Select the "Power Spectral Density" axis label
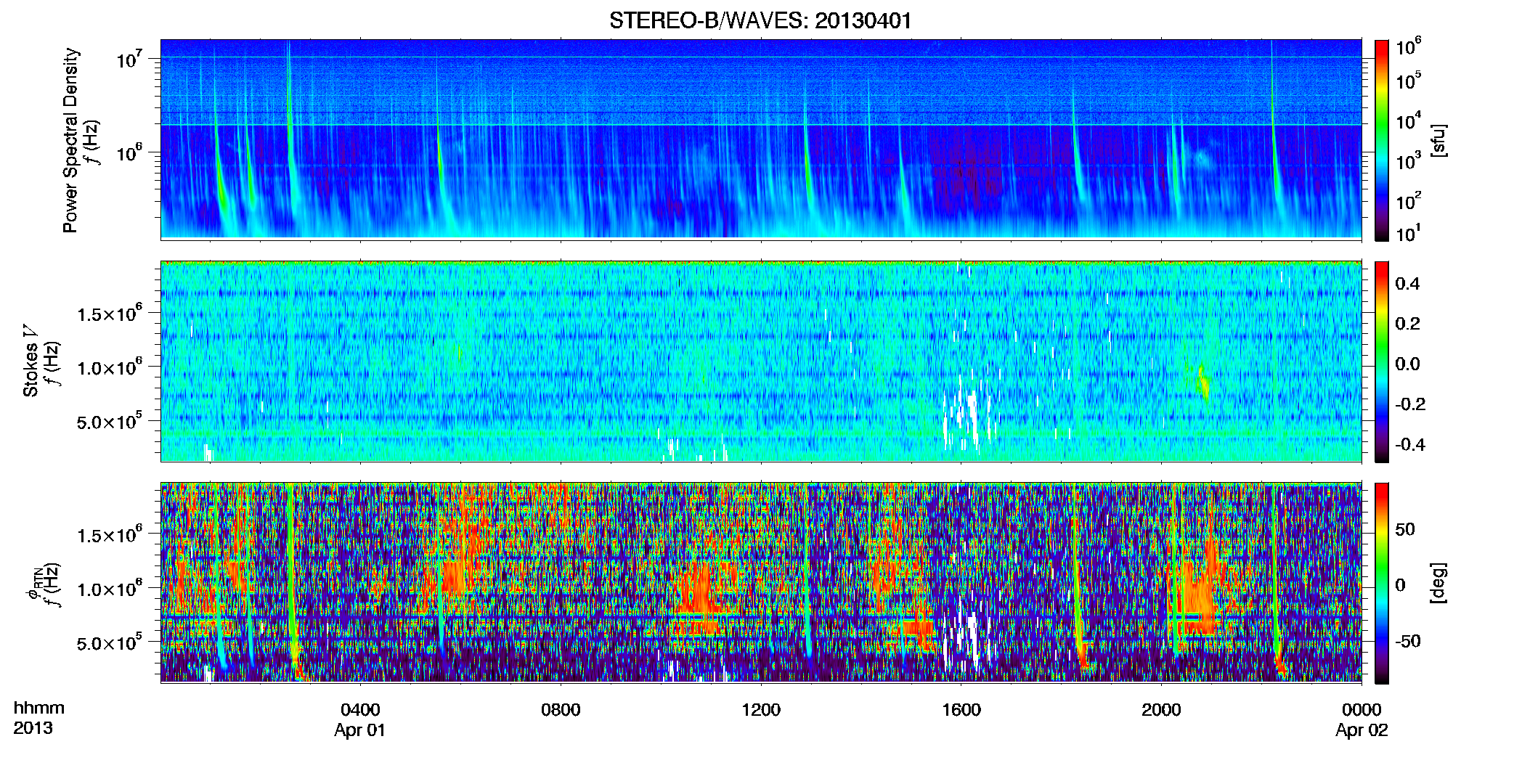Image resolution: width=1522 pixels, height=784 pixels. (x=70, y=140)
